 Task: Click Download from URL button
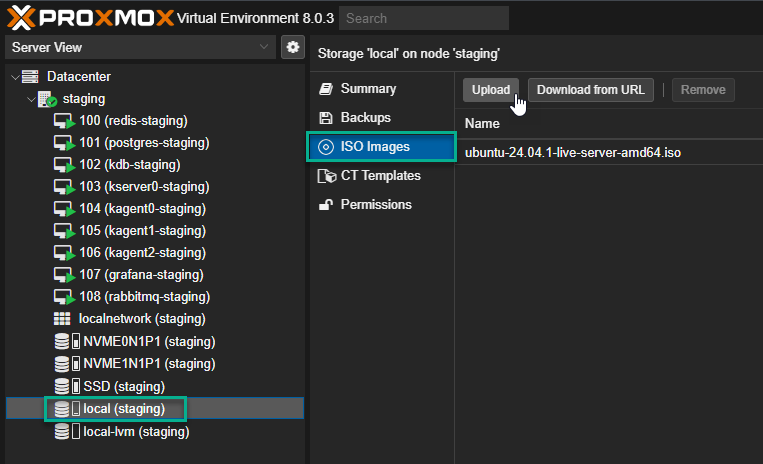tap(590, 90)
